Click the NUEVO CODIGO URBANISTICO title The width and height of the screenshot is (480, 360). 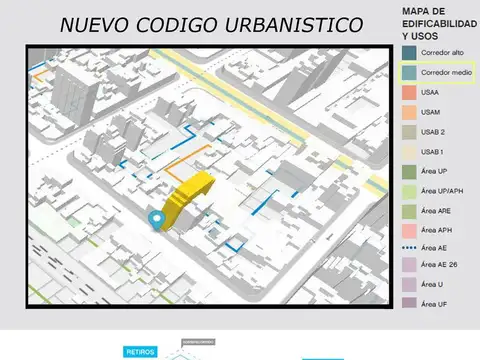pos(211,25)
